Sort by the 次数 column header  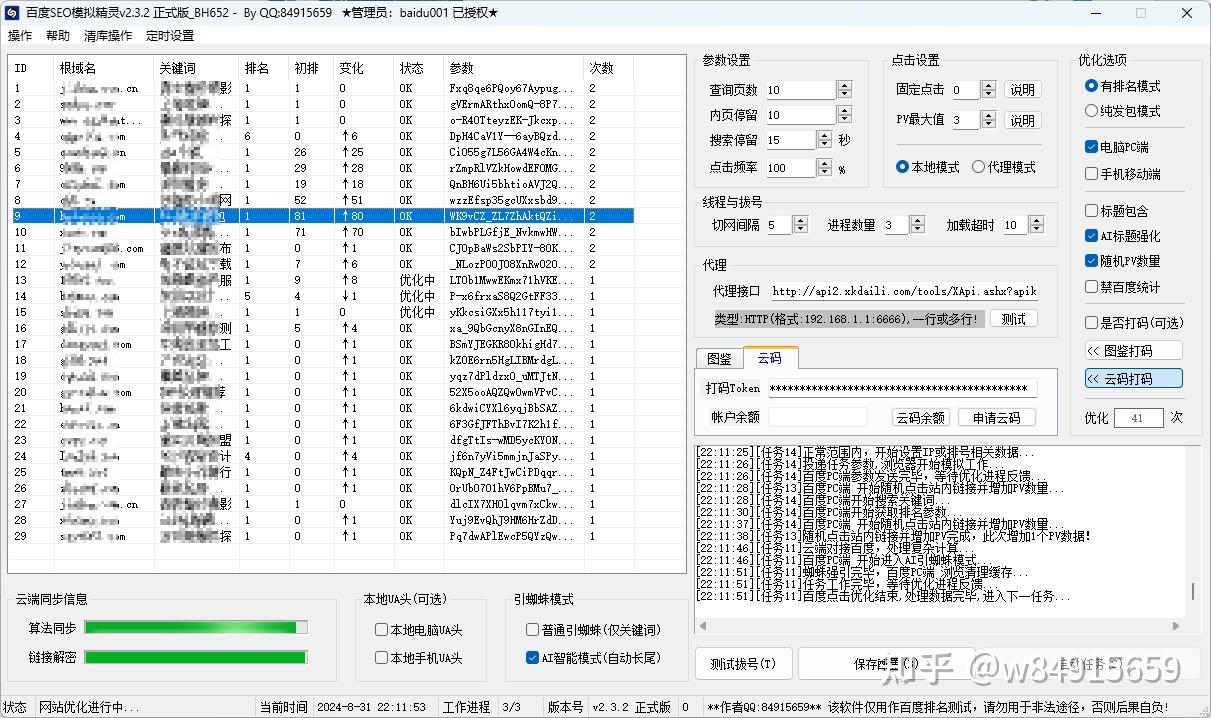(610, 68)
